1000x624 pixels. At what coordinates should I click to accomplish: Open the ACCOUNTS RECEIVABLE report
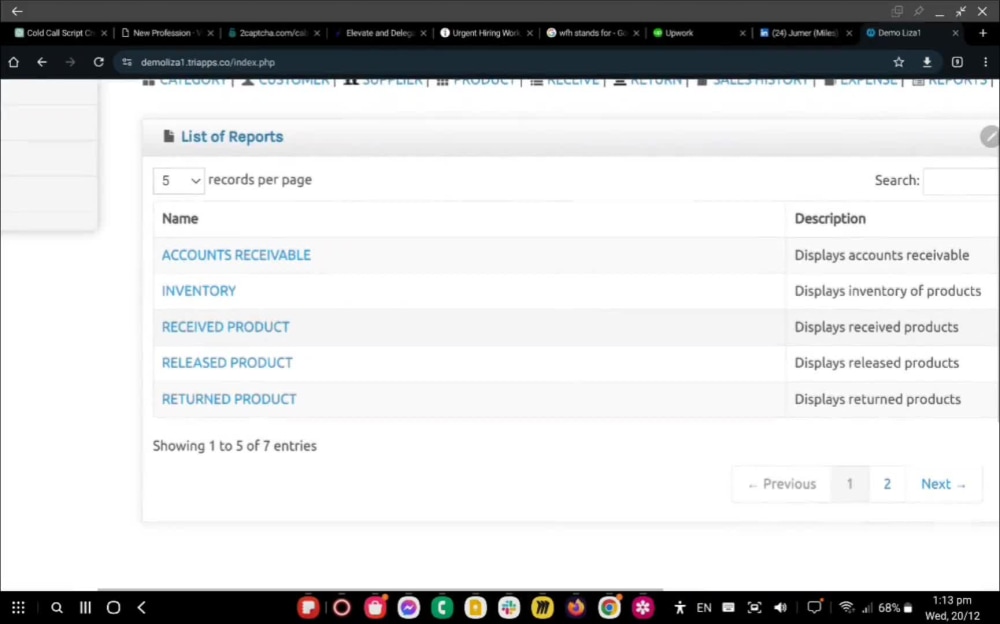point(236,255)
